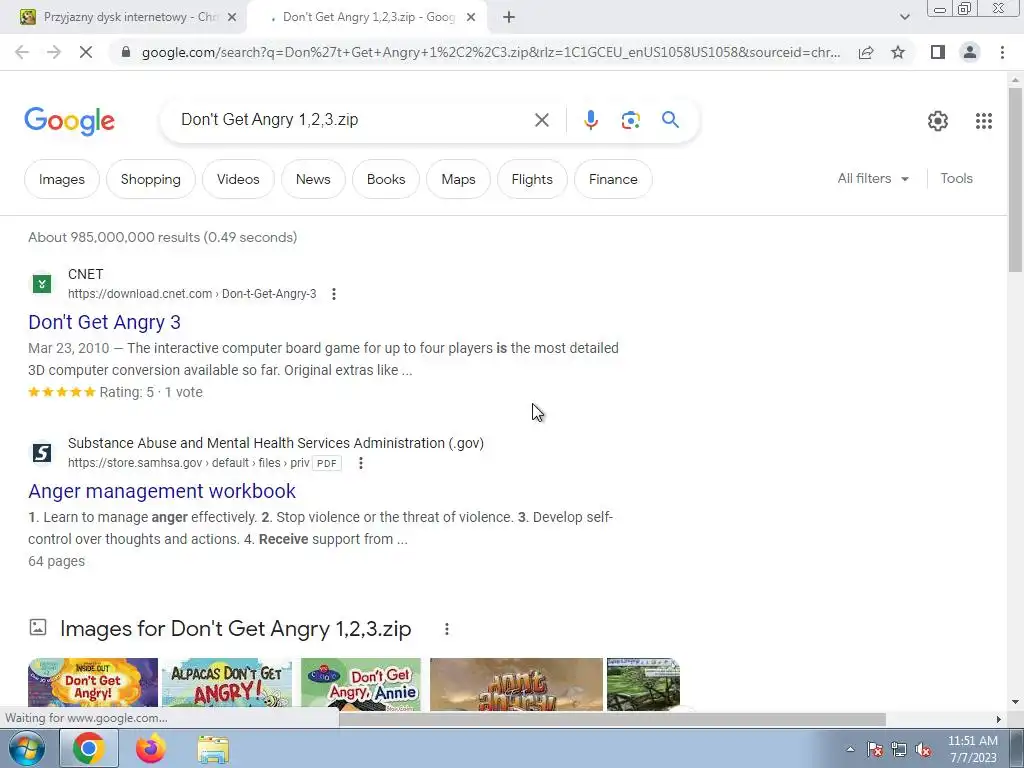The image size is (1024, 768).
Task: Click the PDF badge on SAMHSA result
Action: point(327,463)
